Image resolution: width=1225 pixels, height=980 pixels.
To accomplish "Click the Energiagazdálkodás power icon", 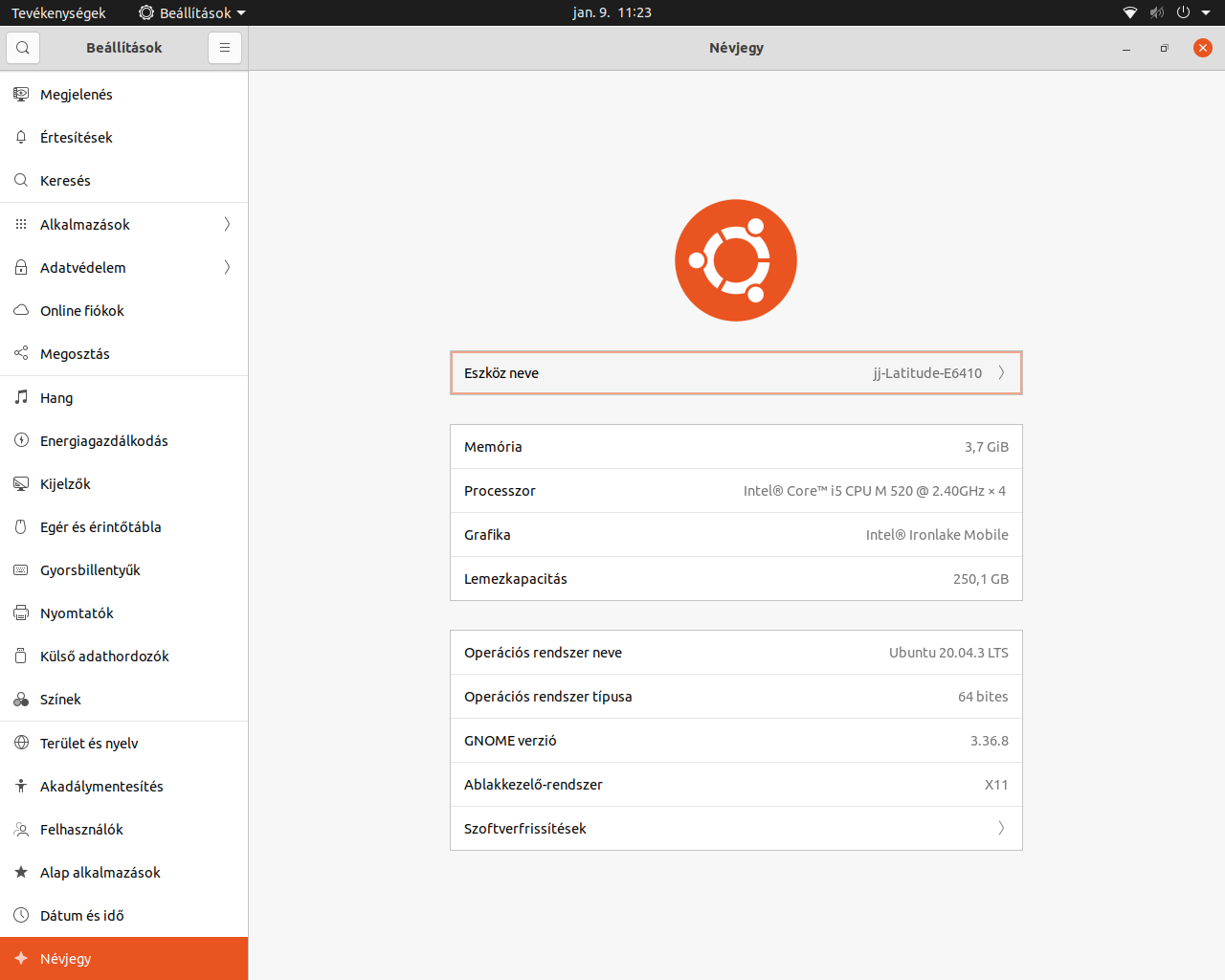I will pos(21,440).
